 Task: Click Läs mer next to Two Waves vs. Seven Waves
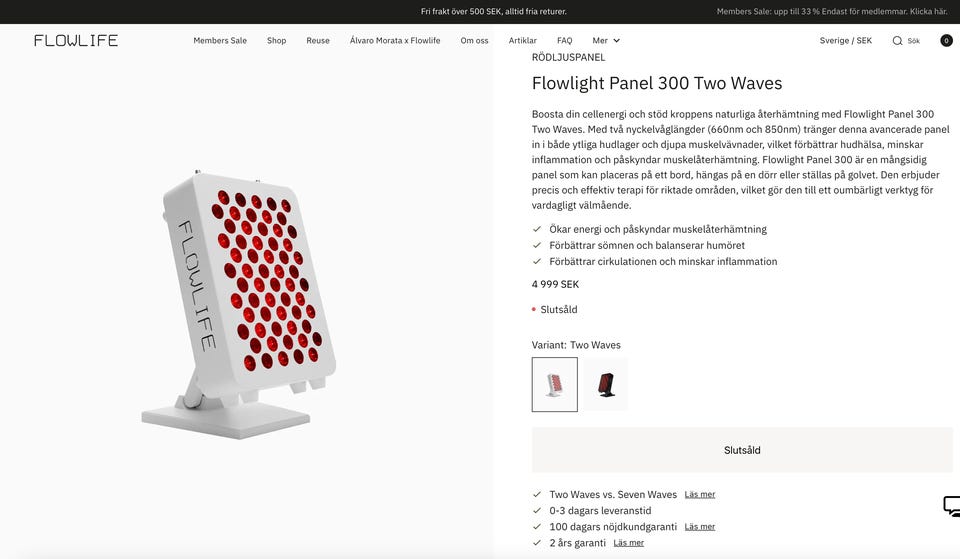tap(700, 495)
